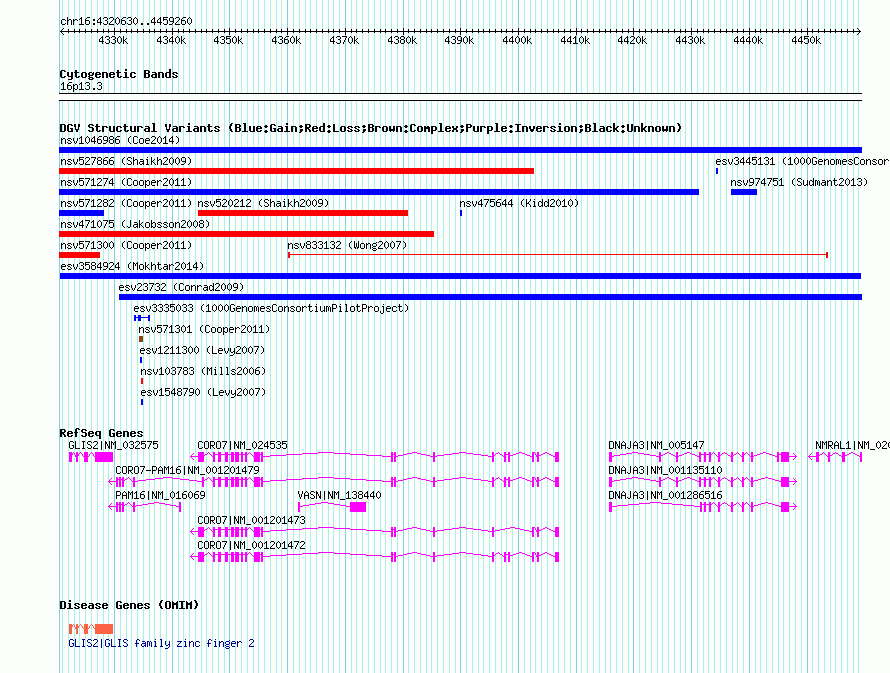This screenshot has width=890, height=673.
Task: Open variant nsv475644 (Kidd2010) label
Action: [519, 203]
